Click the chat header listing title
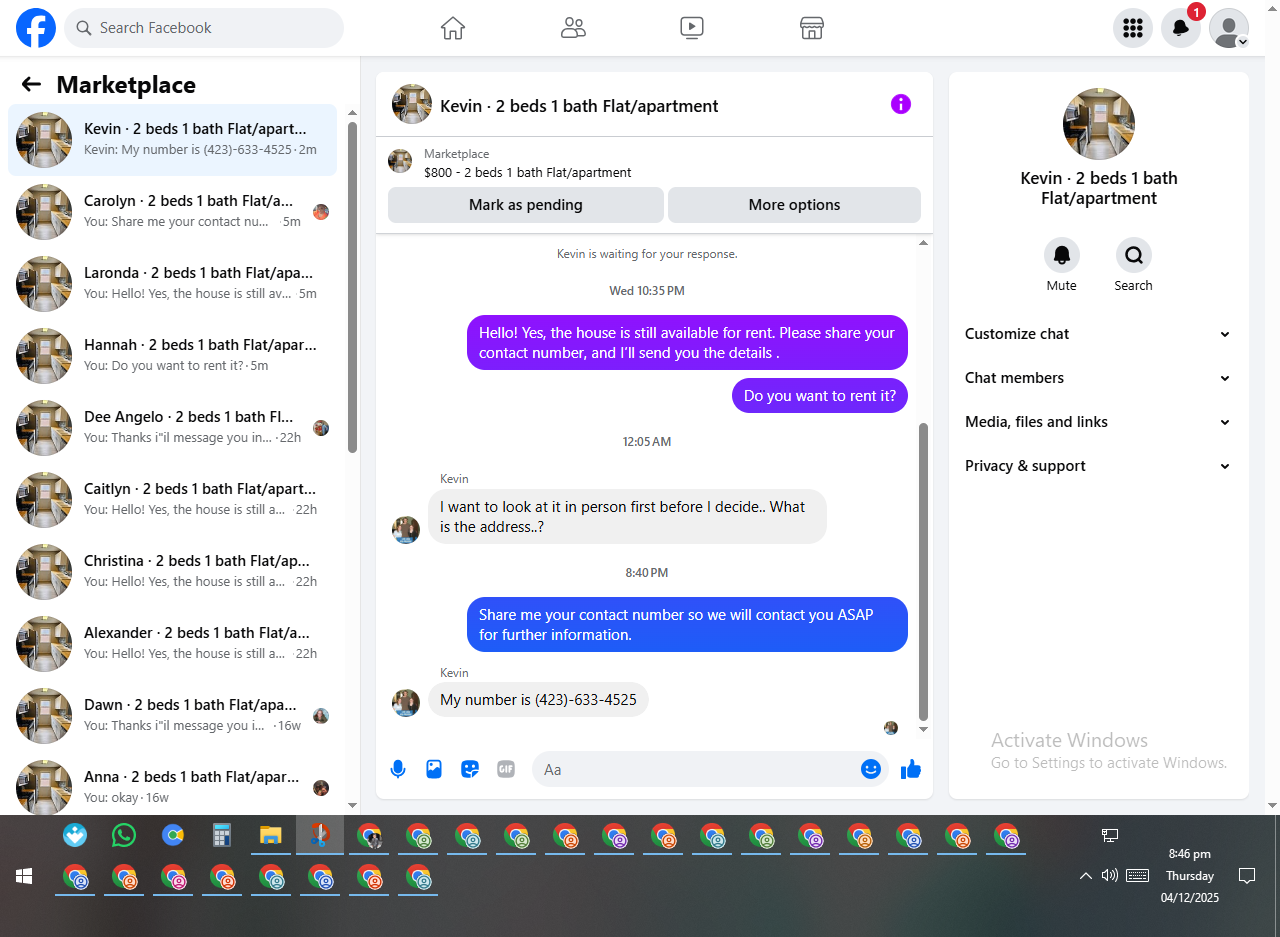This screenshot has height=937, width=1280. point(579,106)
